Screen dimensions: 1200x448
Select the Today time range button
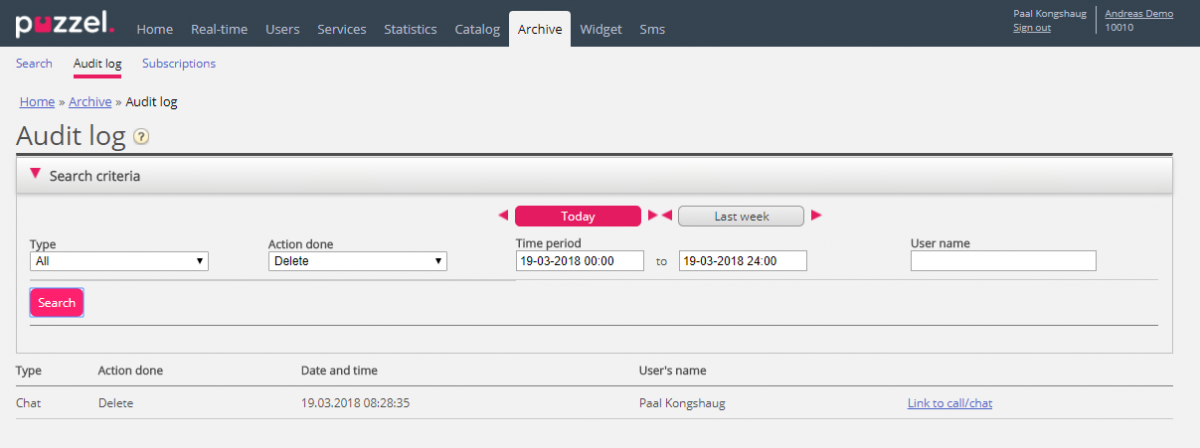point(577,216)
